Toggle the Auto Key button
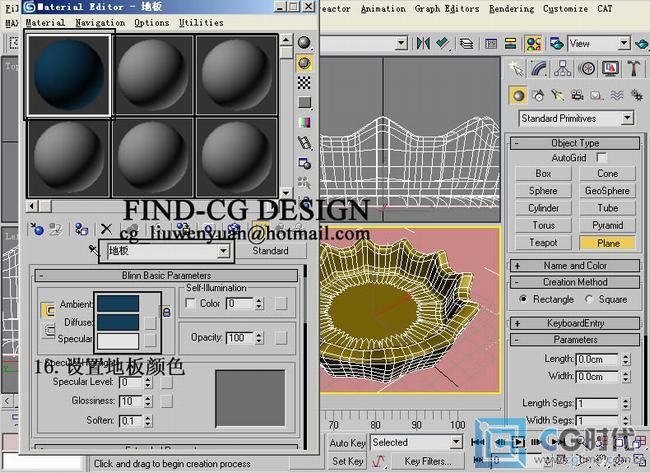The width and height of the screenshot is (650, 473). pyautogui.click(x=347, y=443)
